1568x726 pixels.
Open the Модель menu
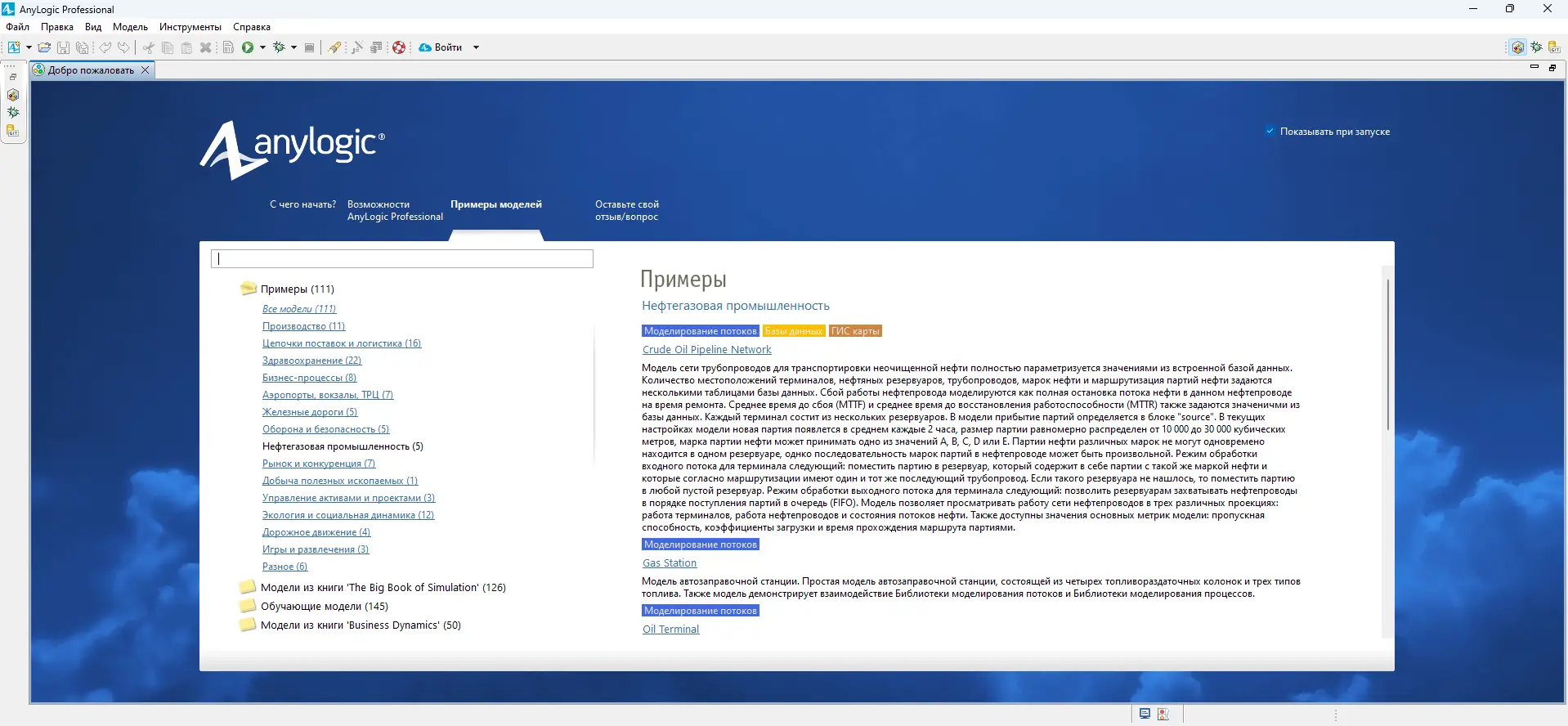pyautogui.click(x=130, y=27)
